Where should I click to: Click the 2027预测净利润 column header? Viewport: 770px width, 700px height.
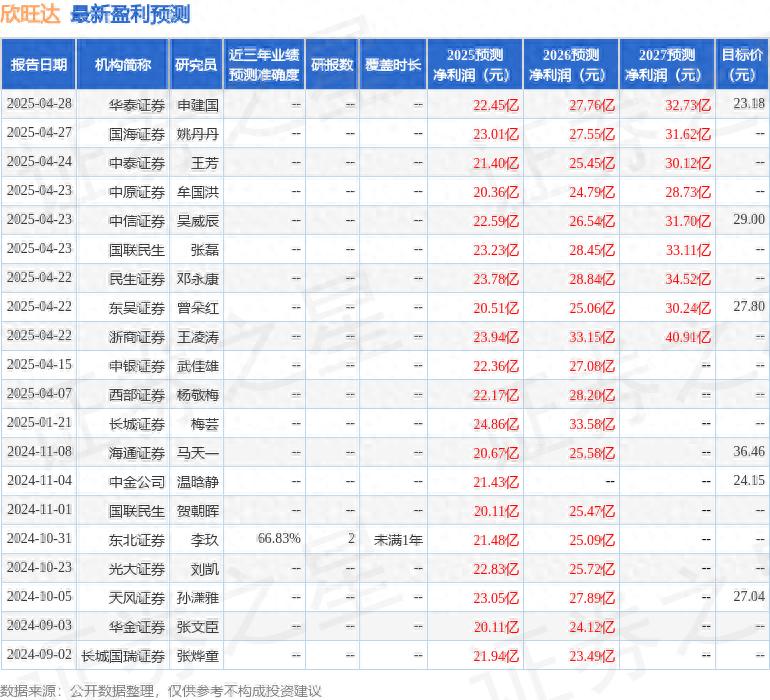pyautogui.click(x=667, y=64)
